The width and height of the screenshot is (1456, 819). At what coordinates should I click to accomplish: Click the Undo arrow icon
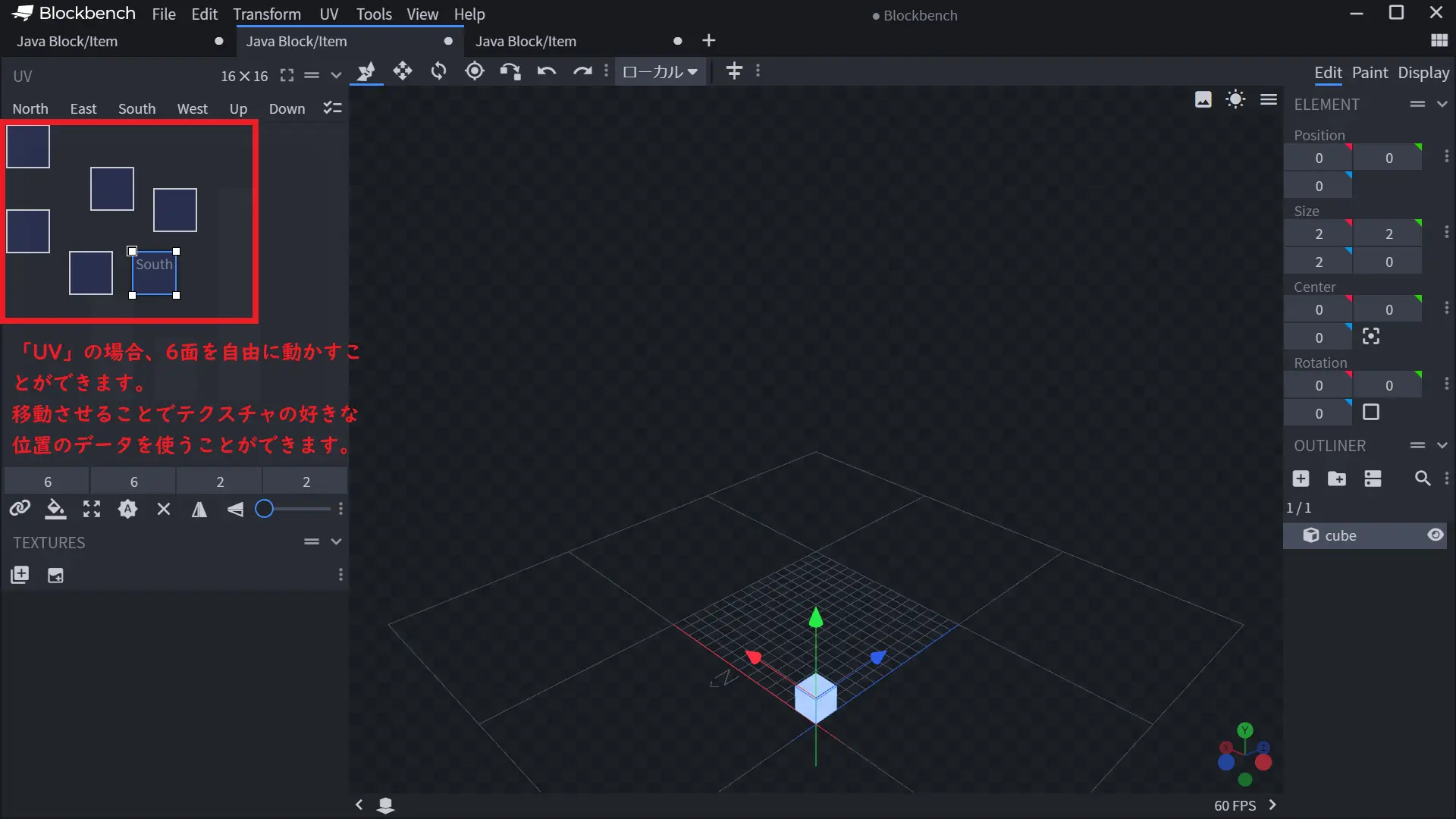547,71
